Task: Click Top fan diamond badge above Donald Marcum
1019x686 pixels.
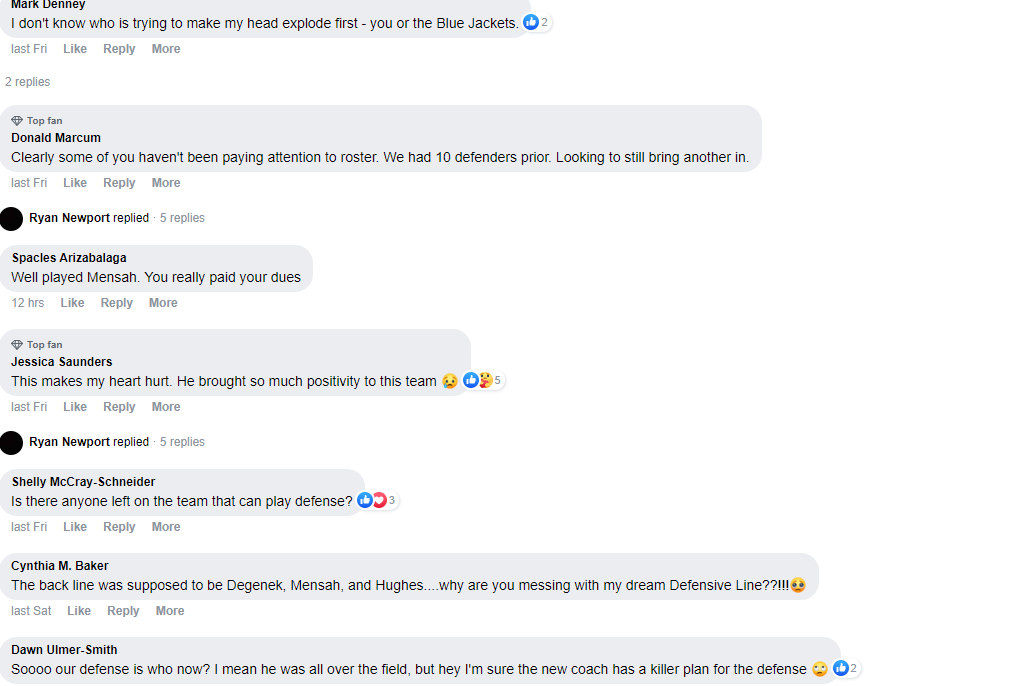Action: click(x=17, y=121)
